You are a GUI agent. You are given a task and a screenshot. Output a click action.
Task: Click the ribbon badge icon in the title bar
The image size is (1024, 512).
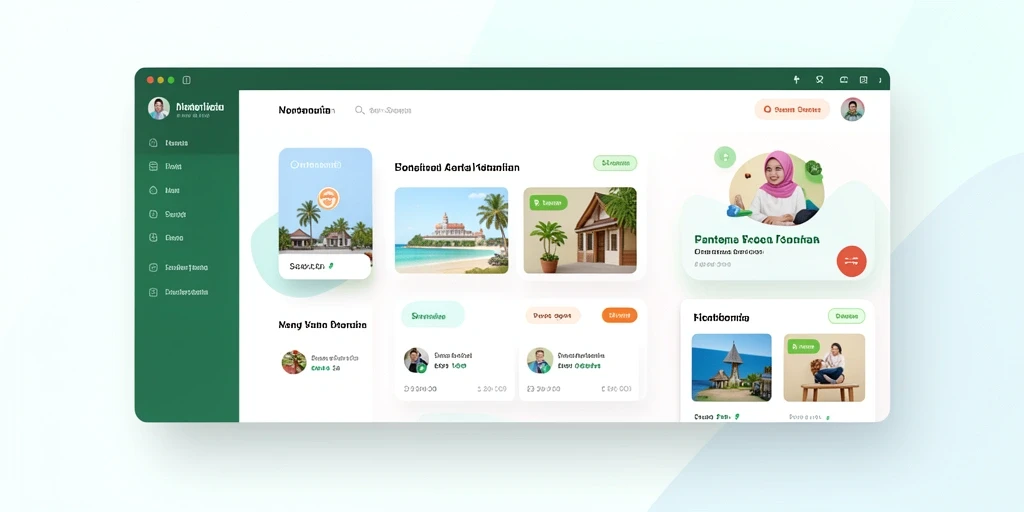pos(820,80)
